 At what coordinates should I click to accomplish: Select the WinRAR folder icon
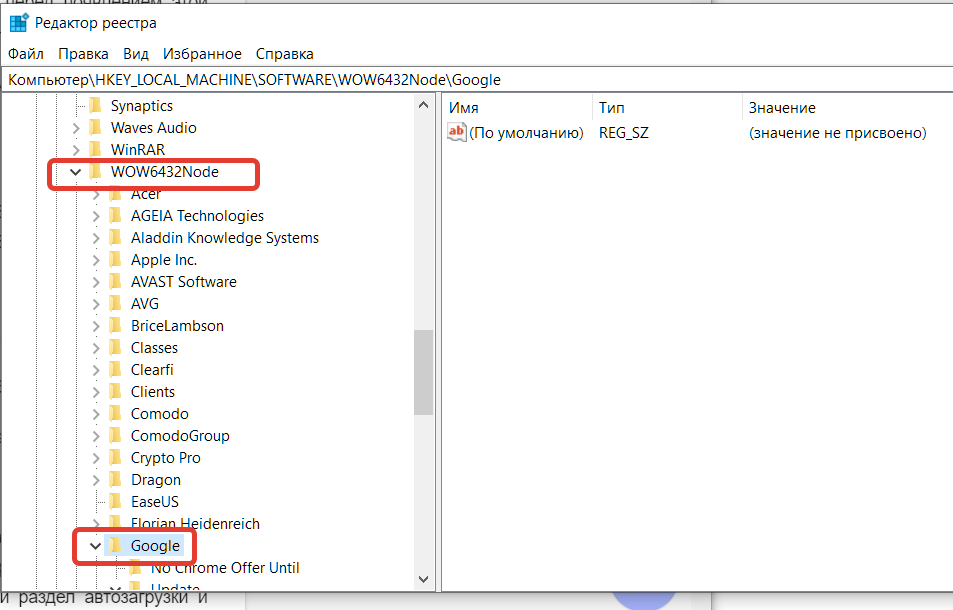pos(95,149)
